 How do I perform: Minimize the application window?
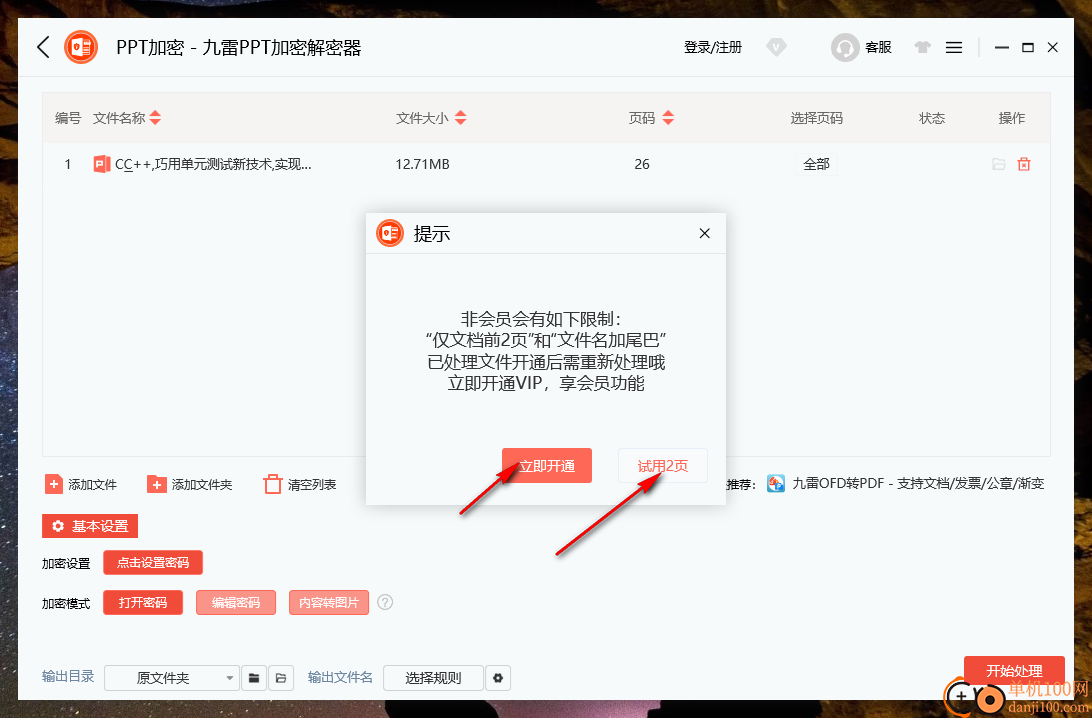click(1001, 47)
